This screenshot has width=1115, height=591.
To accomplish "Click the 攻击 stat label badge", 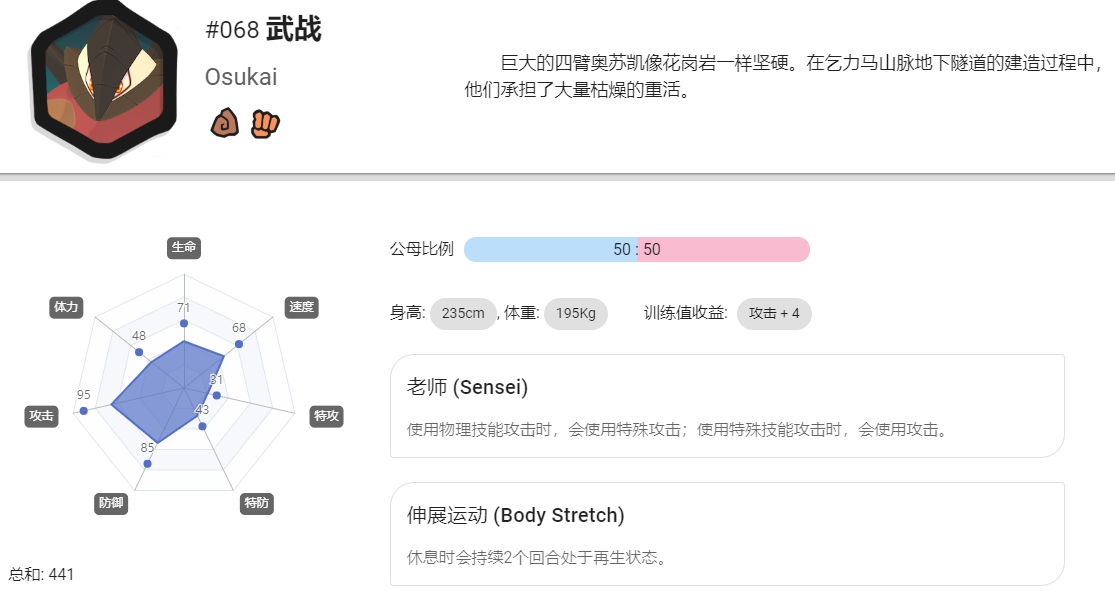I will (41, 416).
